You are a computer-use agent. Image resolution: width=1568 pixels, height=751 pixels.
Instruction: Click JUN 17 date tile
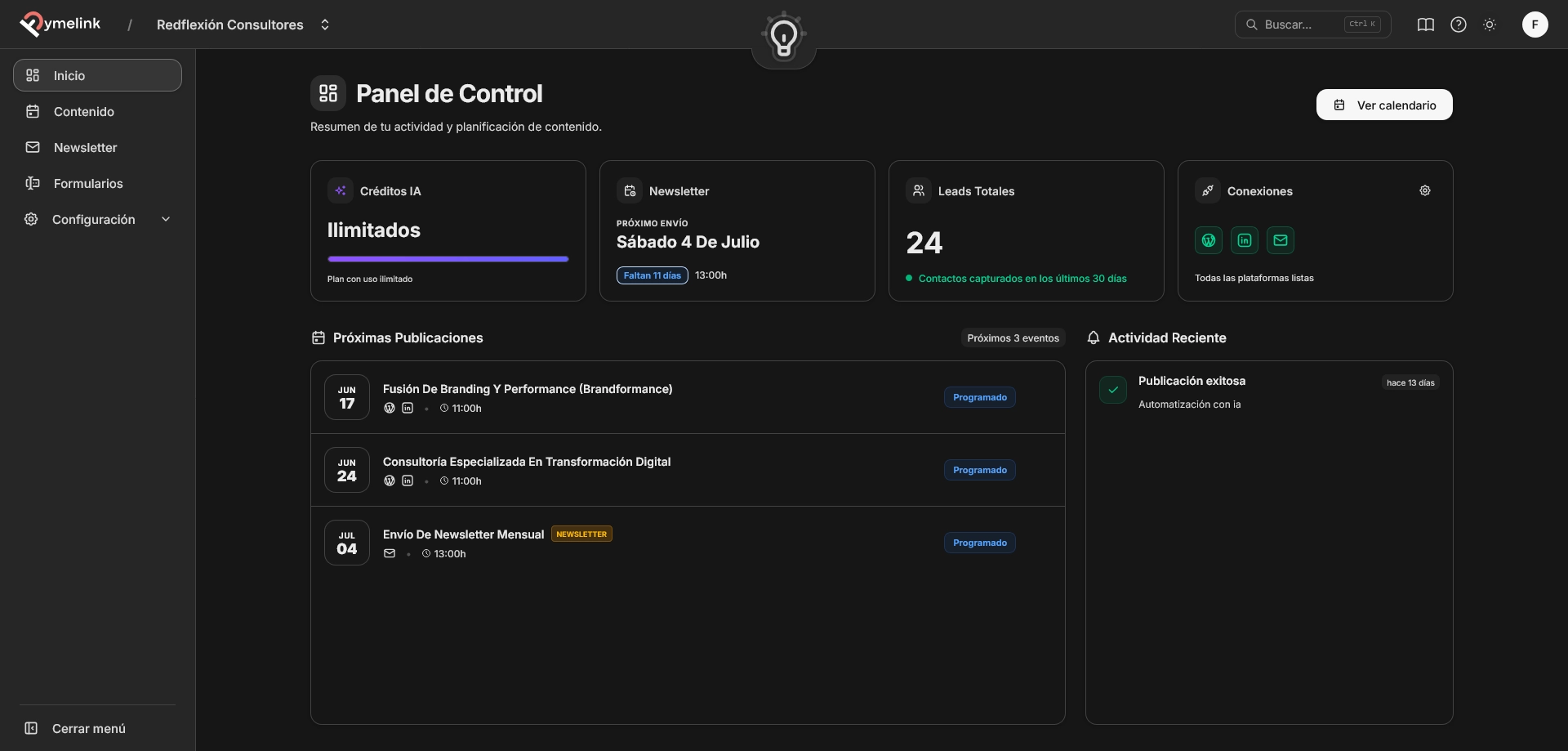[x=347, y=397]
